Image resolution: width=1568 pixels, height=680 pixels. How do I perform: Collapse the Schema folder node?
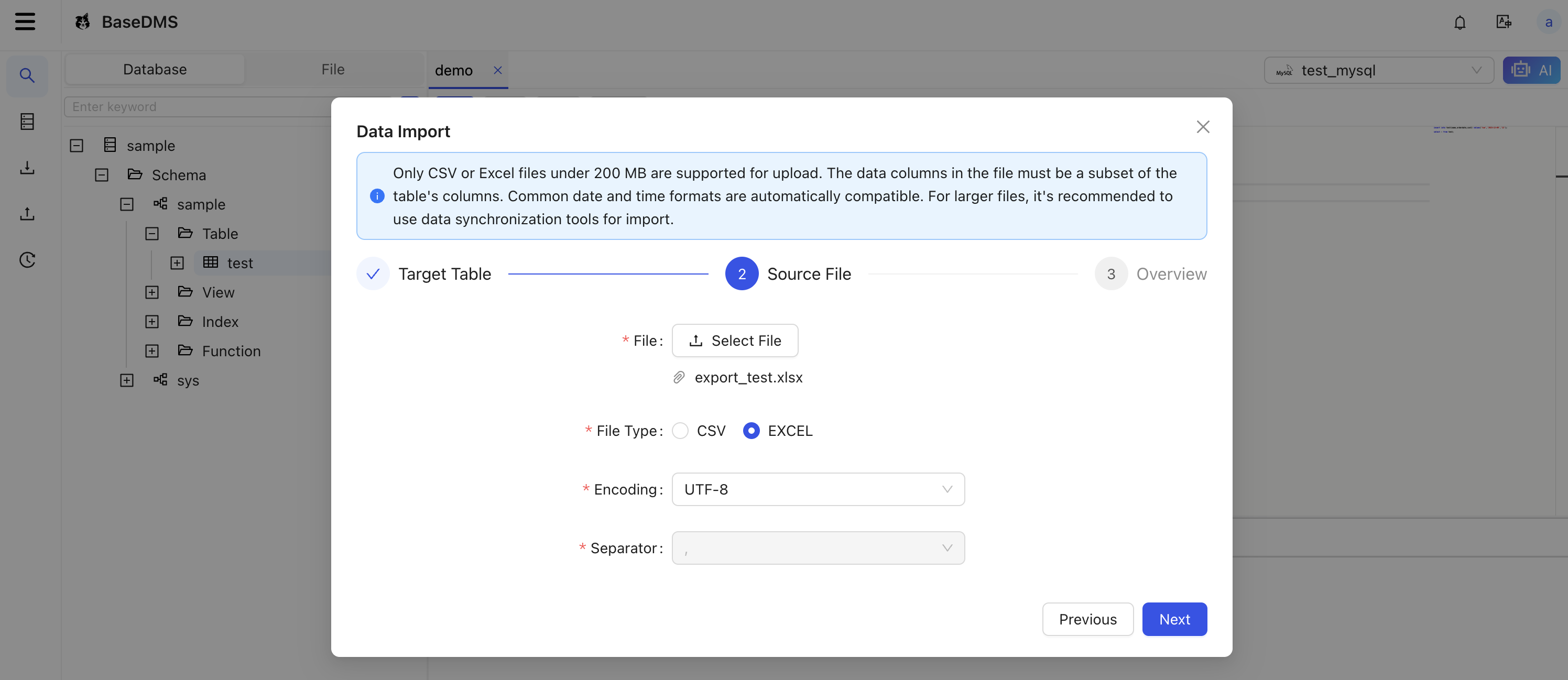click(x=102, y=175)
